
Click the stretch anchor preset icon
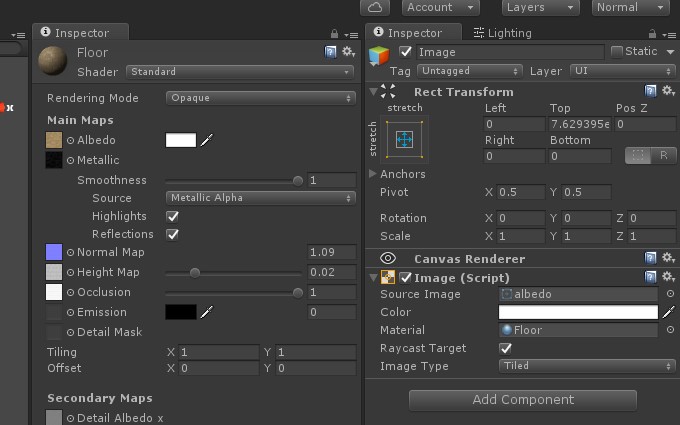pyautogui.click(x=404, y=140)
